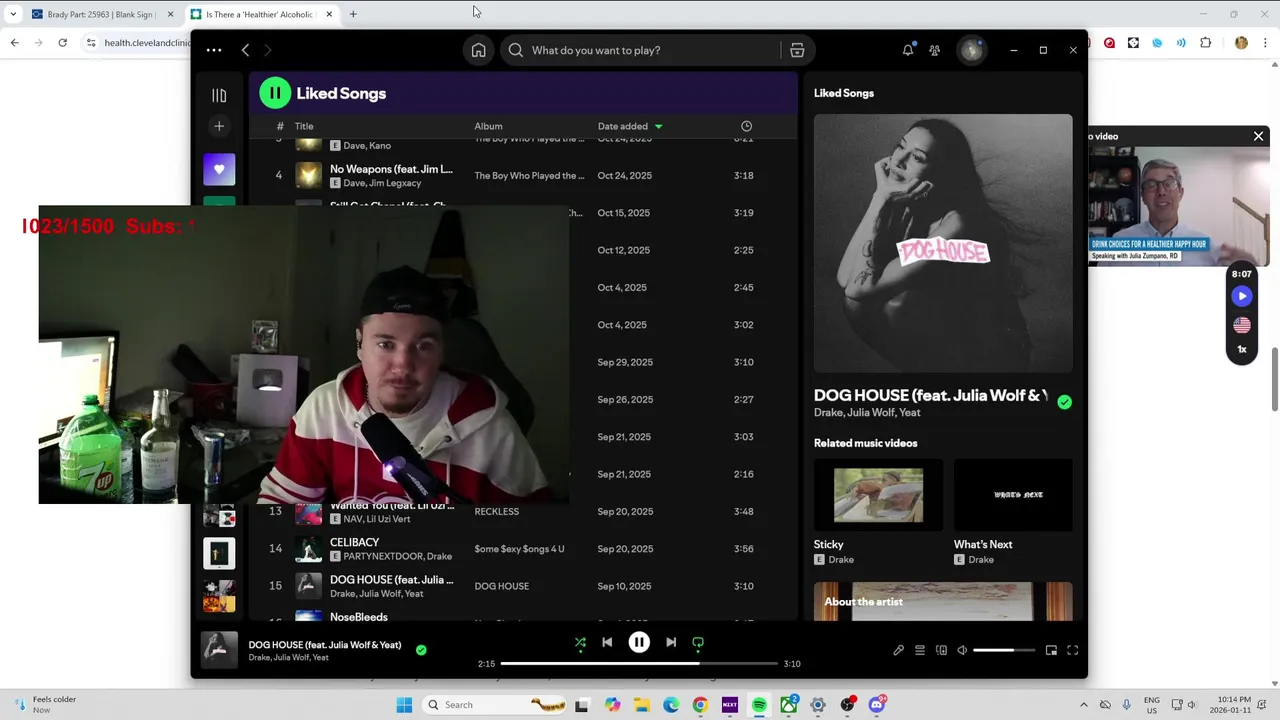Sort by the Album column header
The height and width of the screenshot is (720, 1280).
pos(488,126)
